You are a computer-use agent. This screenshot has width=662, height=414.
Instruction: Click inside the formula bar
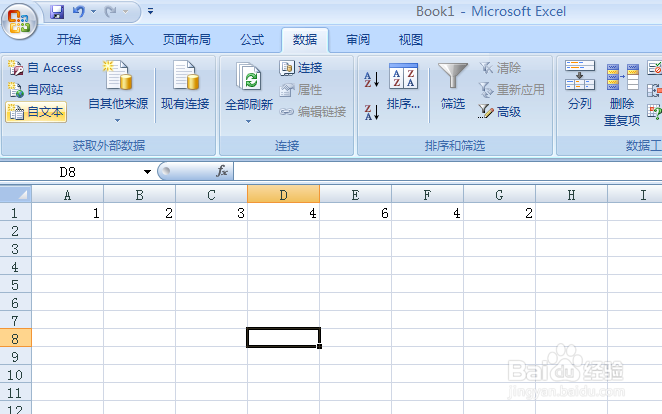(448, 172)
